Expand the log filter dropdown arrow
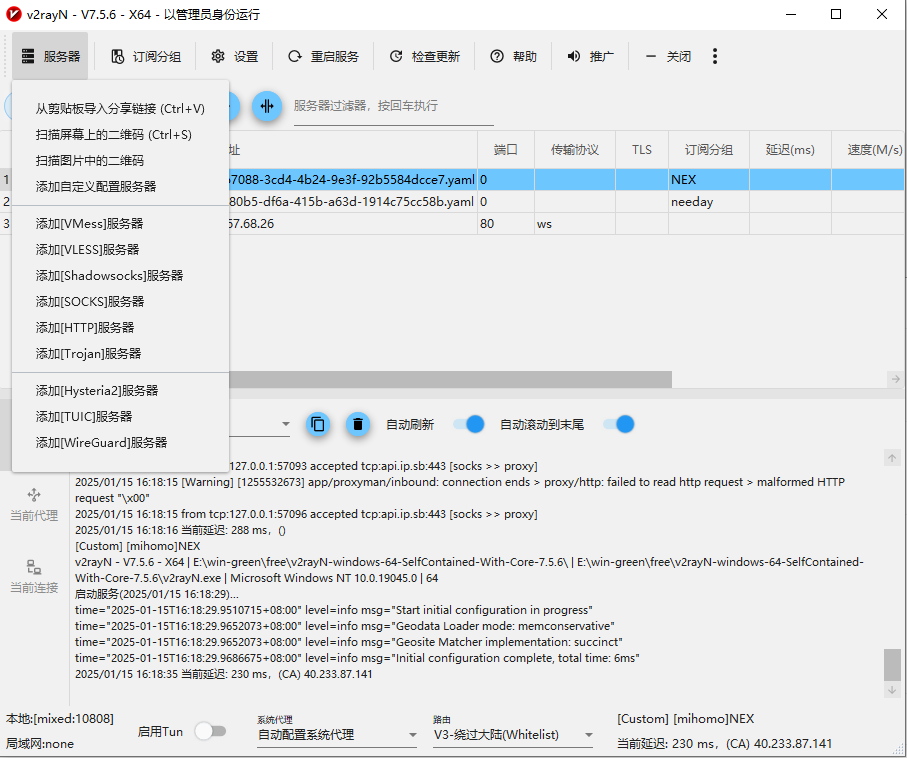907x758 pixels. pyautogui.click(x=285, y=425)
